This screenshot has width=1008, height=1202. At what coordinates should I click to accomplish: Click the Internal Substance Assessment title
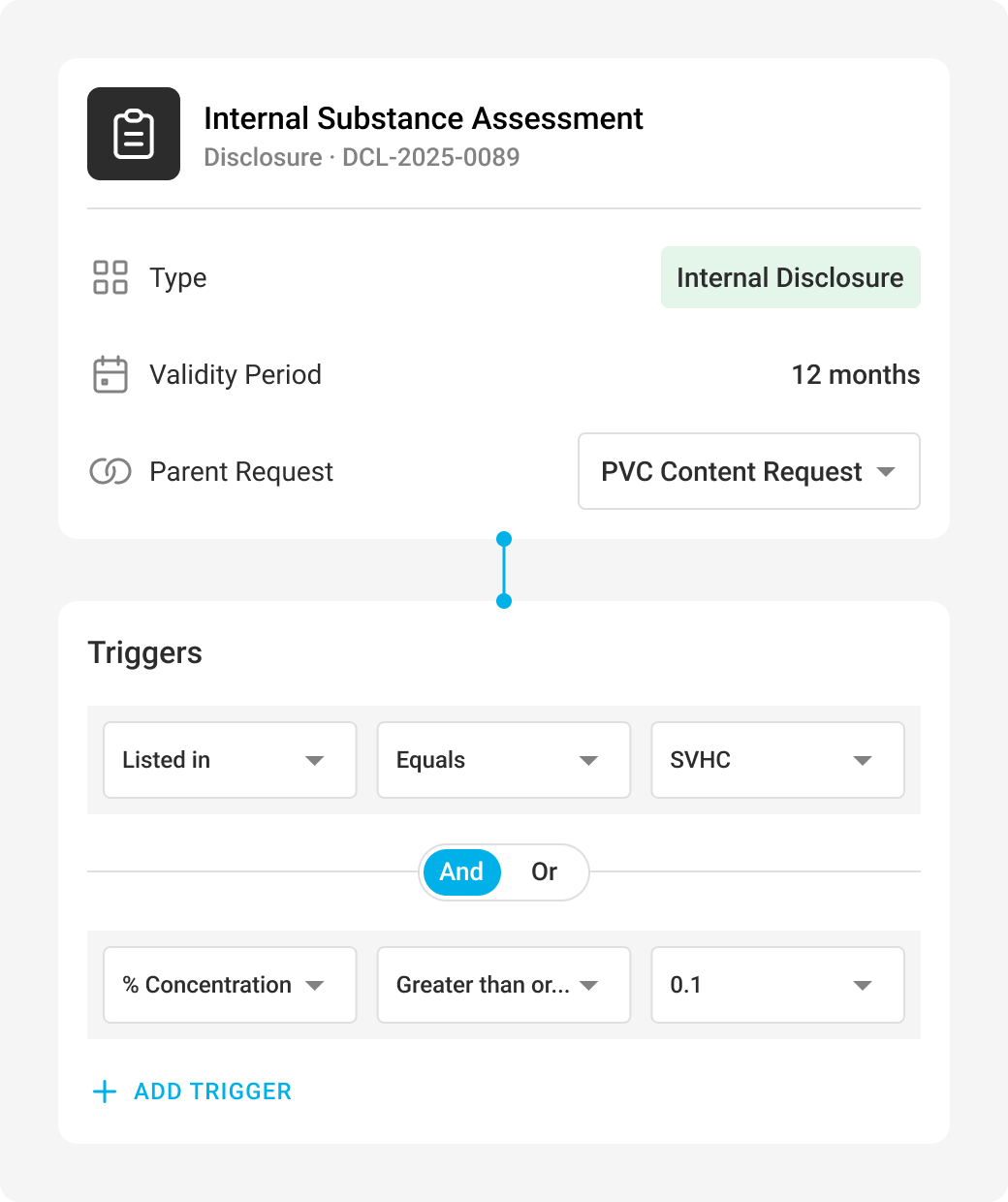pyautogui.click(x=424, y=118)
